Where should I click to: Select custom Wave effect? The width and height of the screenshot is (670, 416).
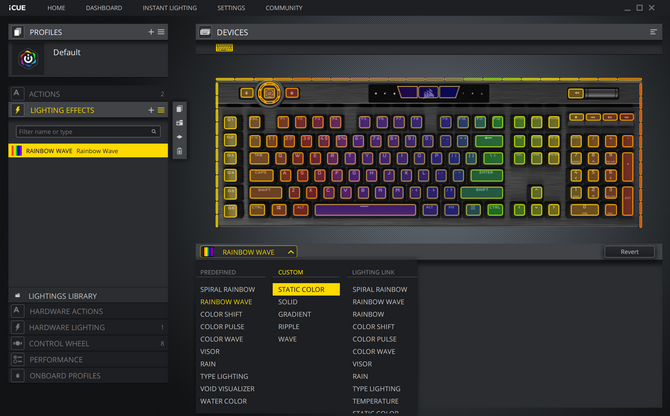point(287,339)
